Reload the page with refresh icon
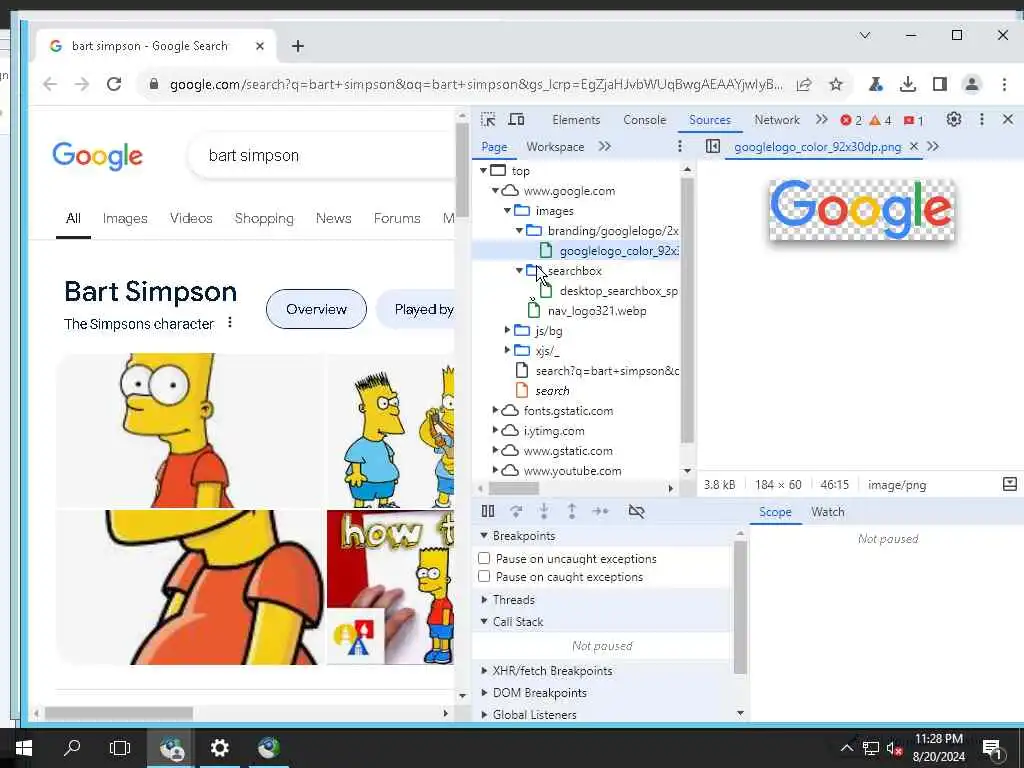 click(x=114, y=84)
